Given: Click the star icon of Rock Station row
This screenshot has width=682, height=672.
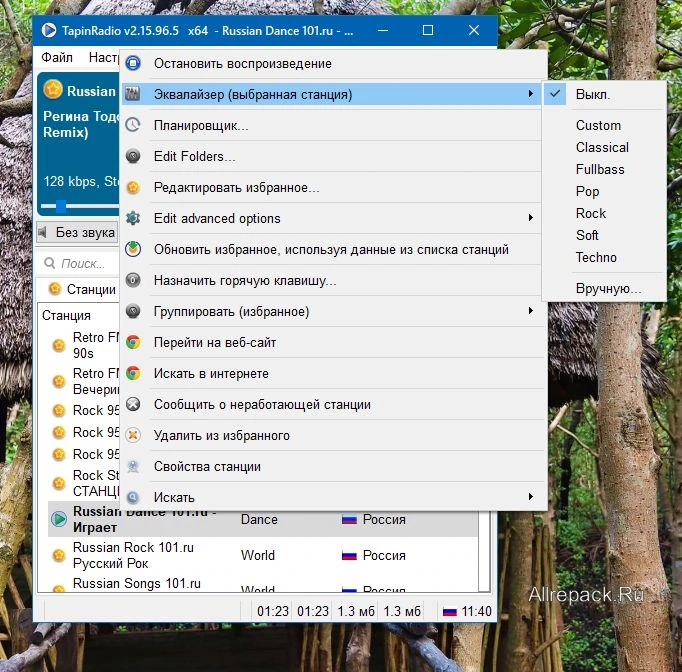Looking at the screenshot, I should pos(59,483).
